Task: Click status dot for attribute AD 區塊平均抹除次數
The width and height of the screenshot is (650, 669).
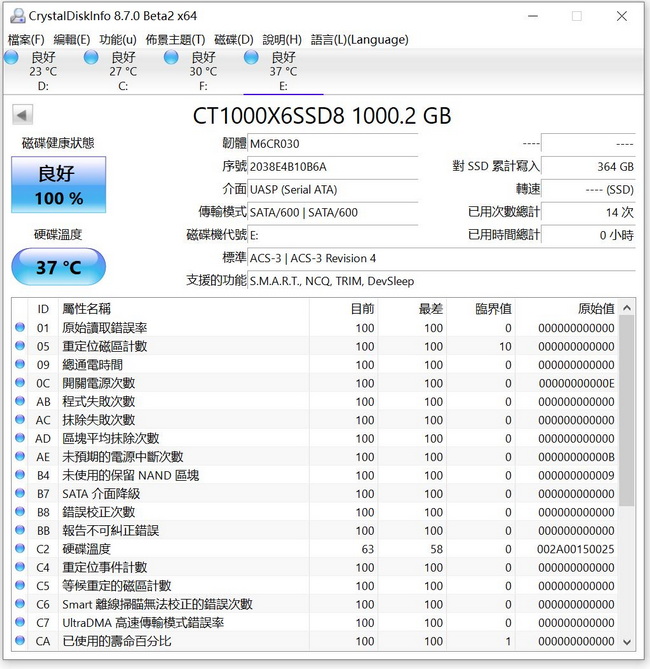Action: point(20,438)
